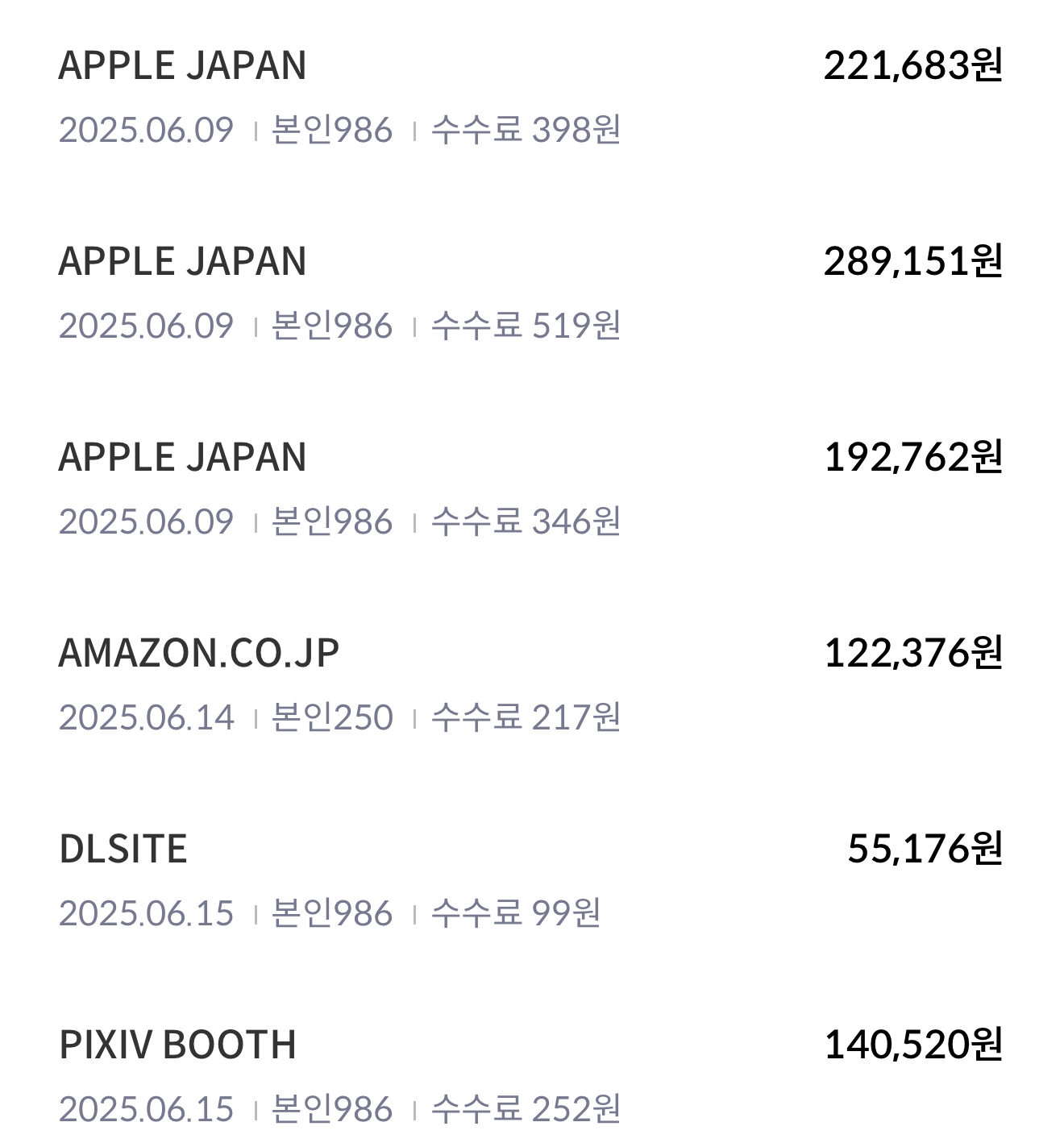Tap the 289,151원 amount
1064x1147 pixels.
pos(913,261)
